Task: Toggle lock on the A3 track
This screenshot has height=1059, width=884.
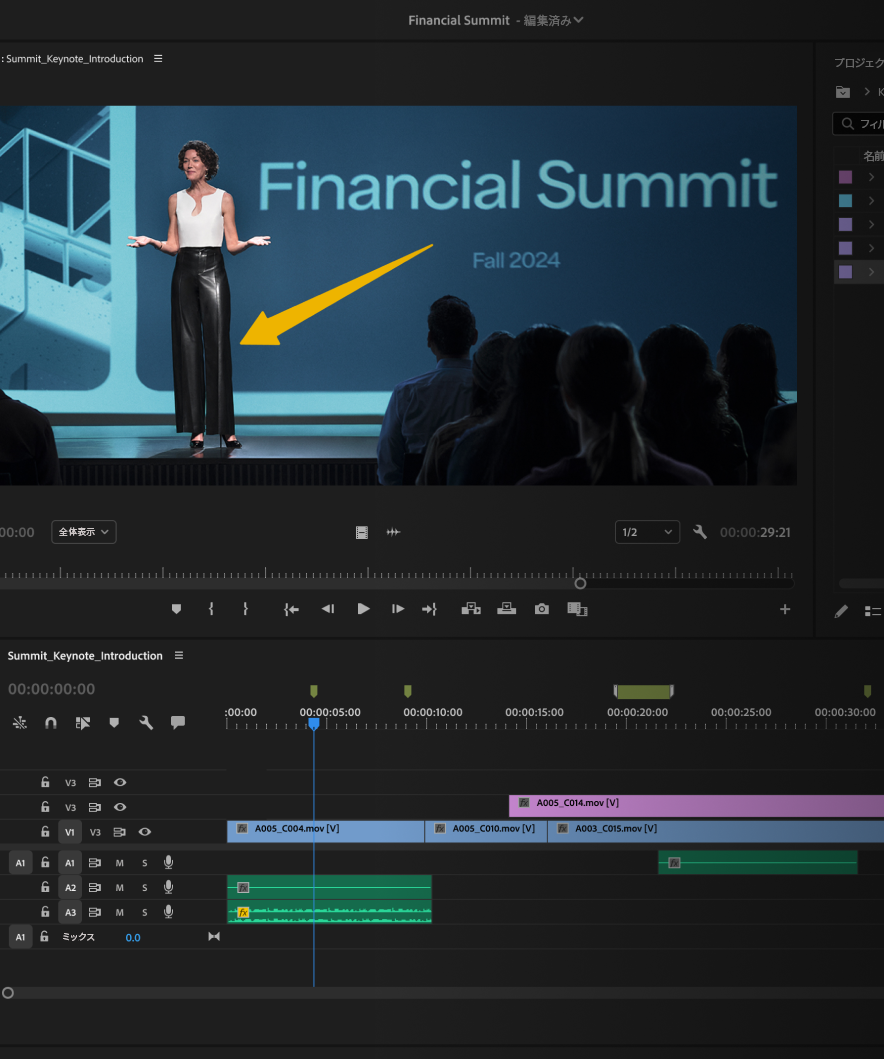Action: point(45,912)
